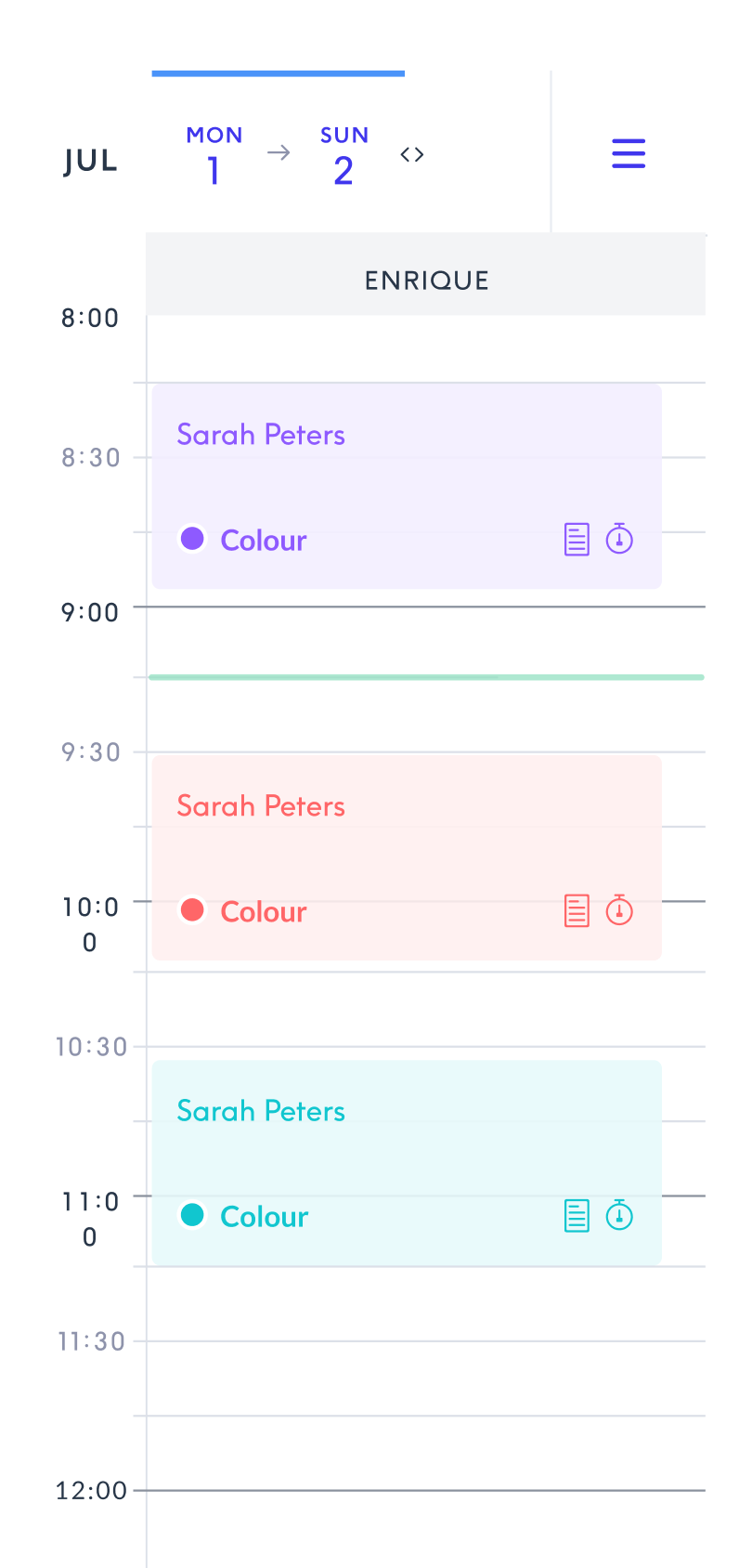Click the purple Colour service dot
The width and height of the screenshot is (752, 1568).
coord(192,539)
